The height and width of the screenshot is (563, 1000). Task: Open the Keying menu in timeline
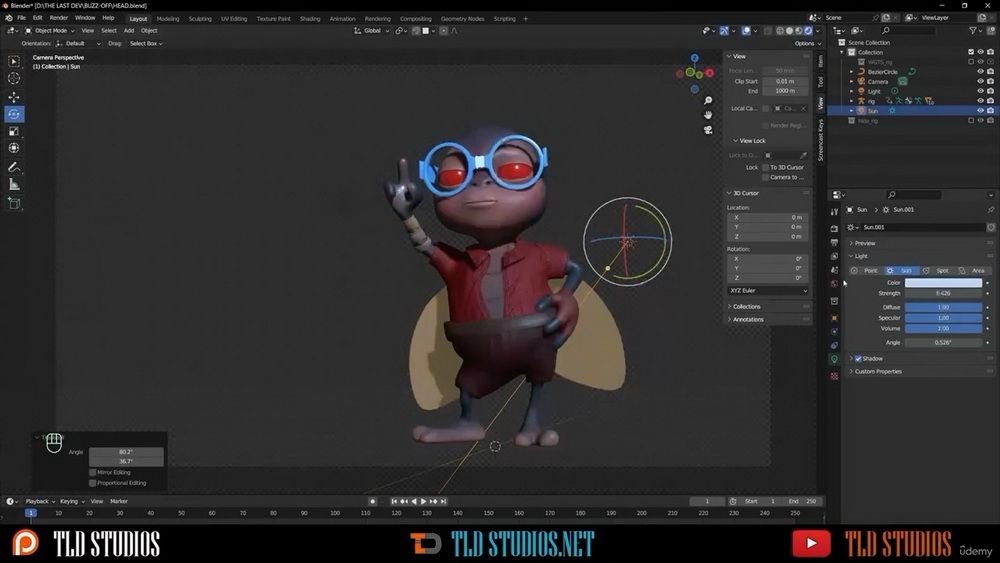click(x=72, y=501)
